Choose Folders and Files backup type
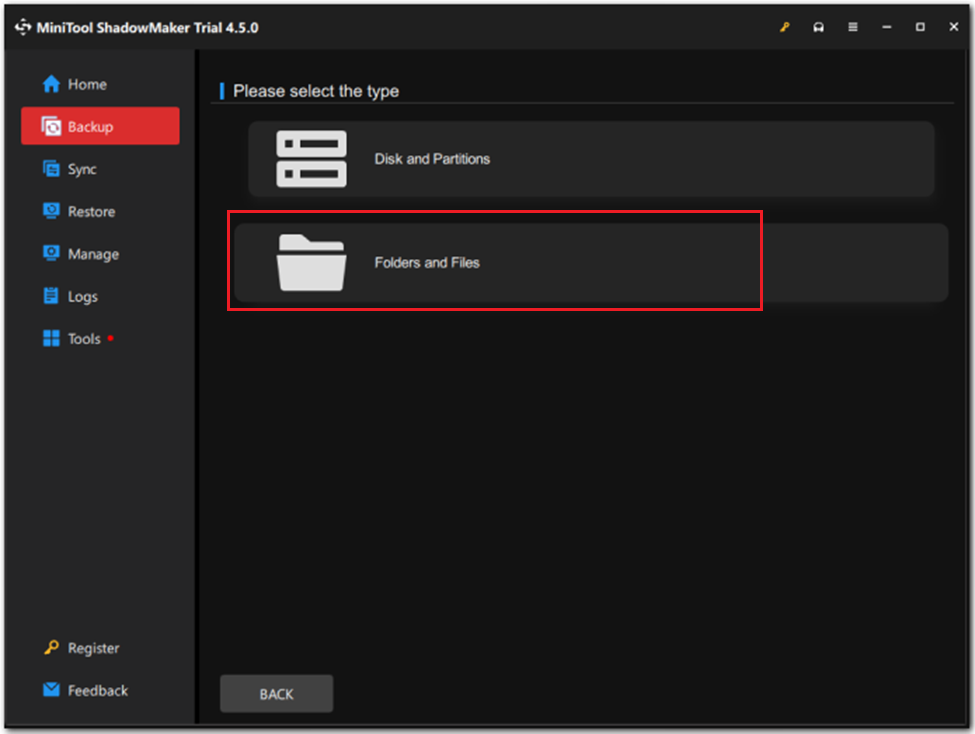Viewport: 975px width, 734px height. pos(494,262)
